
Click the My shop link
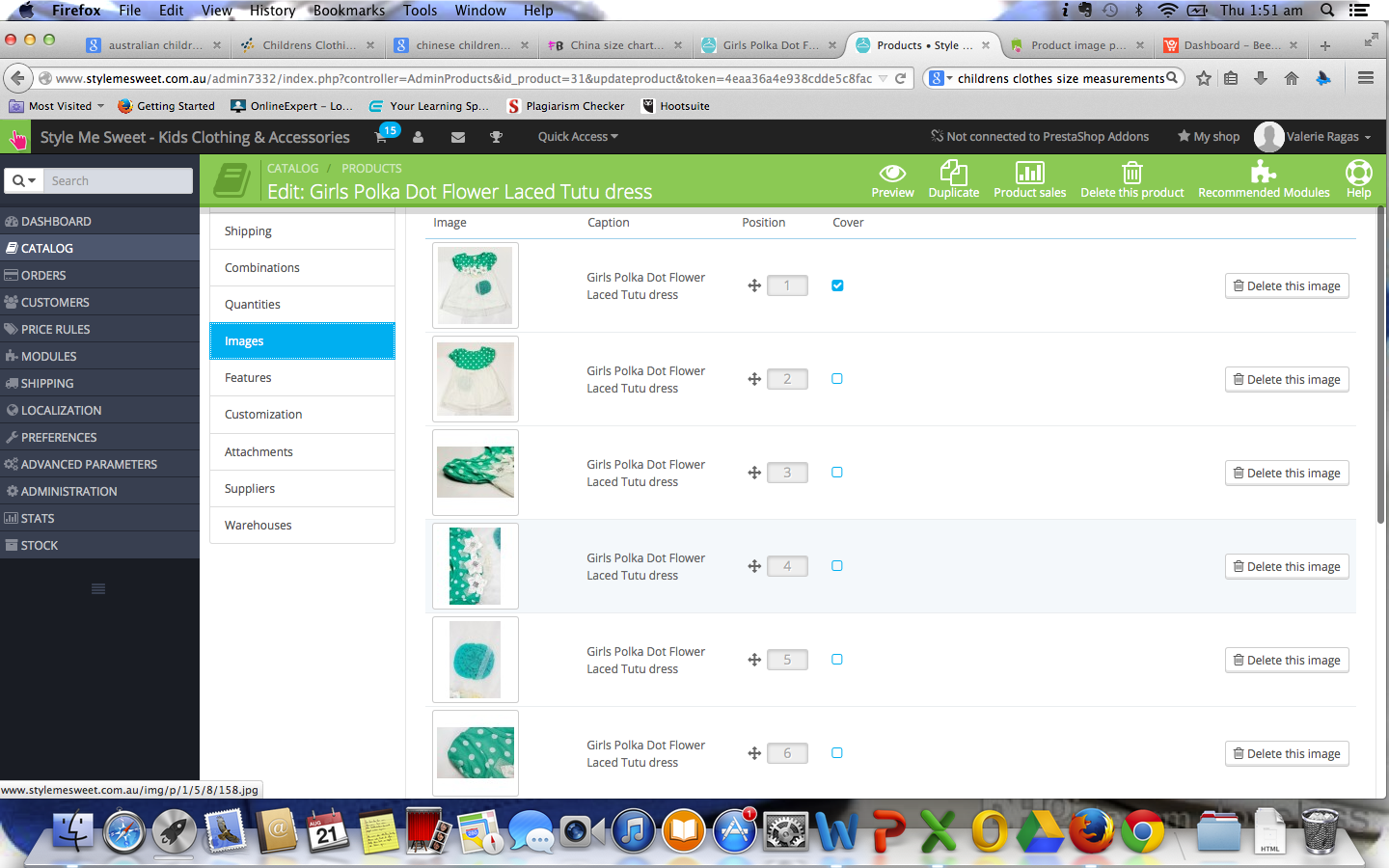[x=1209, y=137]
